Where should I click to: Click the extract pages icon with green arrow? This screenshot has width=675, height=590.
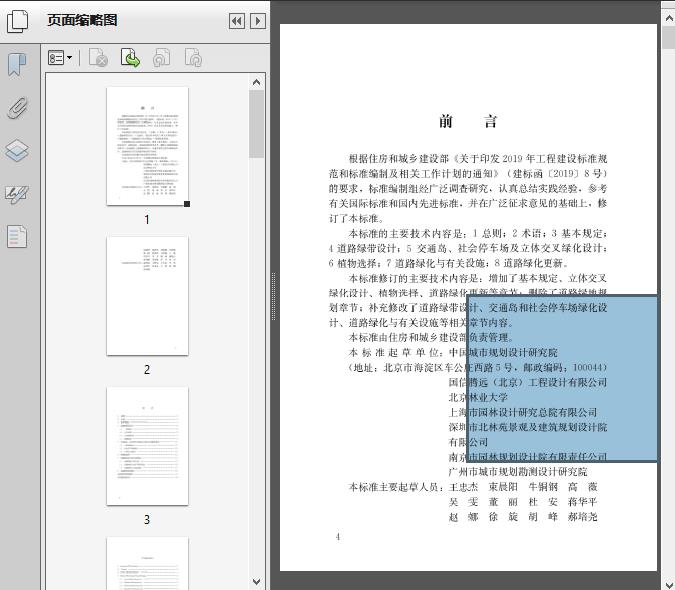coord(130,59)
